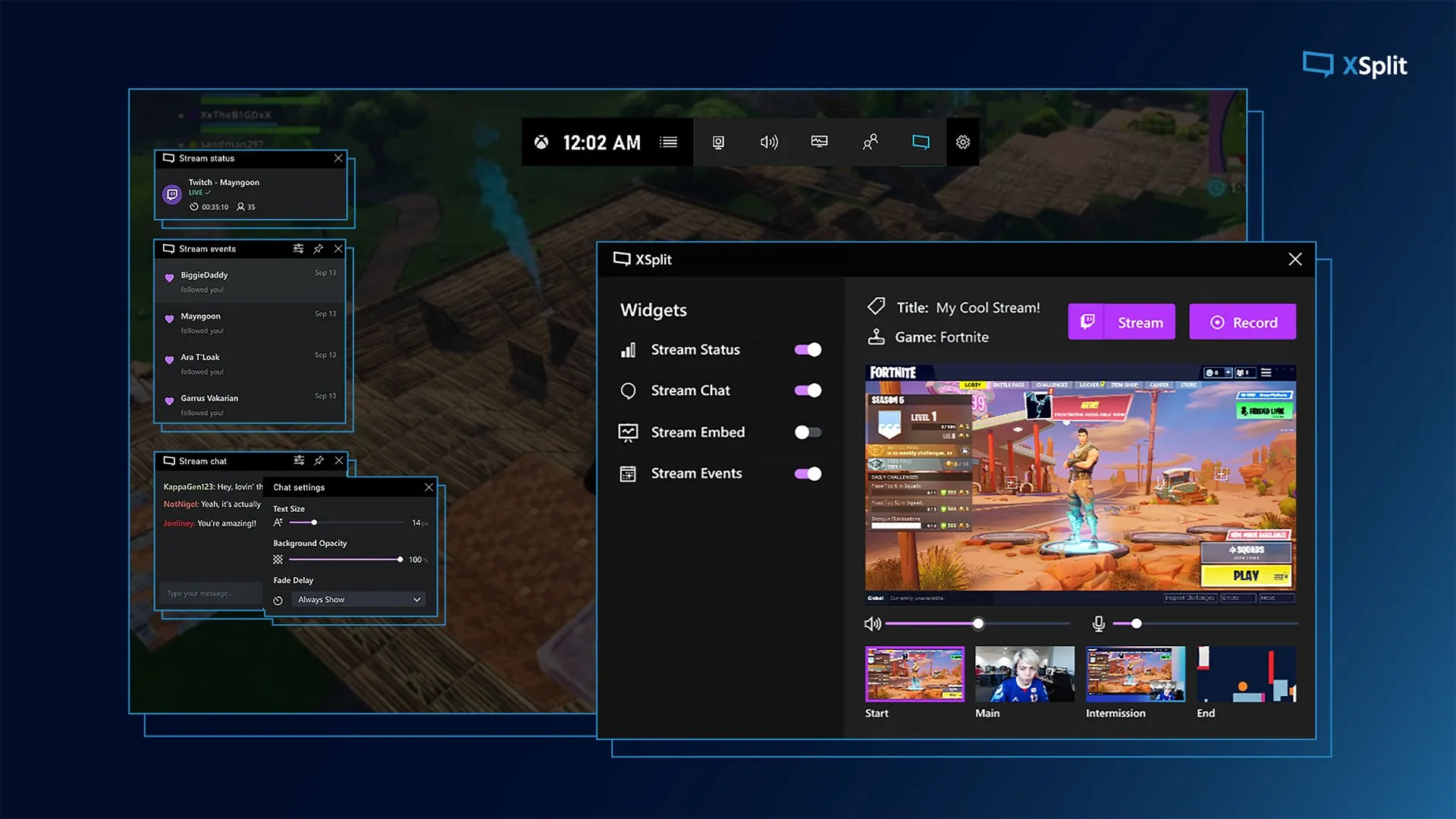
Task: Disable the Stream Status toggle
Action: (807, 350)
